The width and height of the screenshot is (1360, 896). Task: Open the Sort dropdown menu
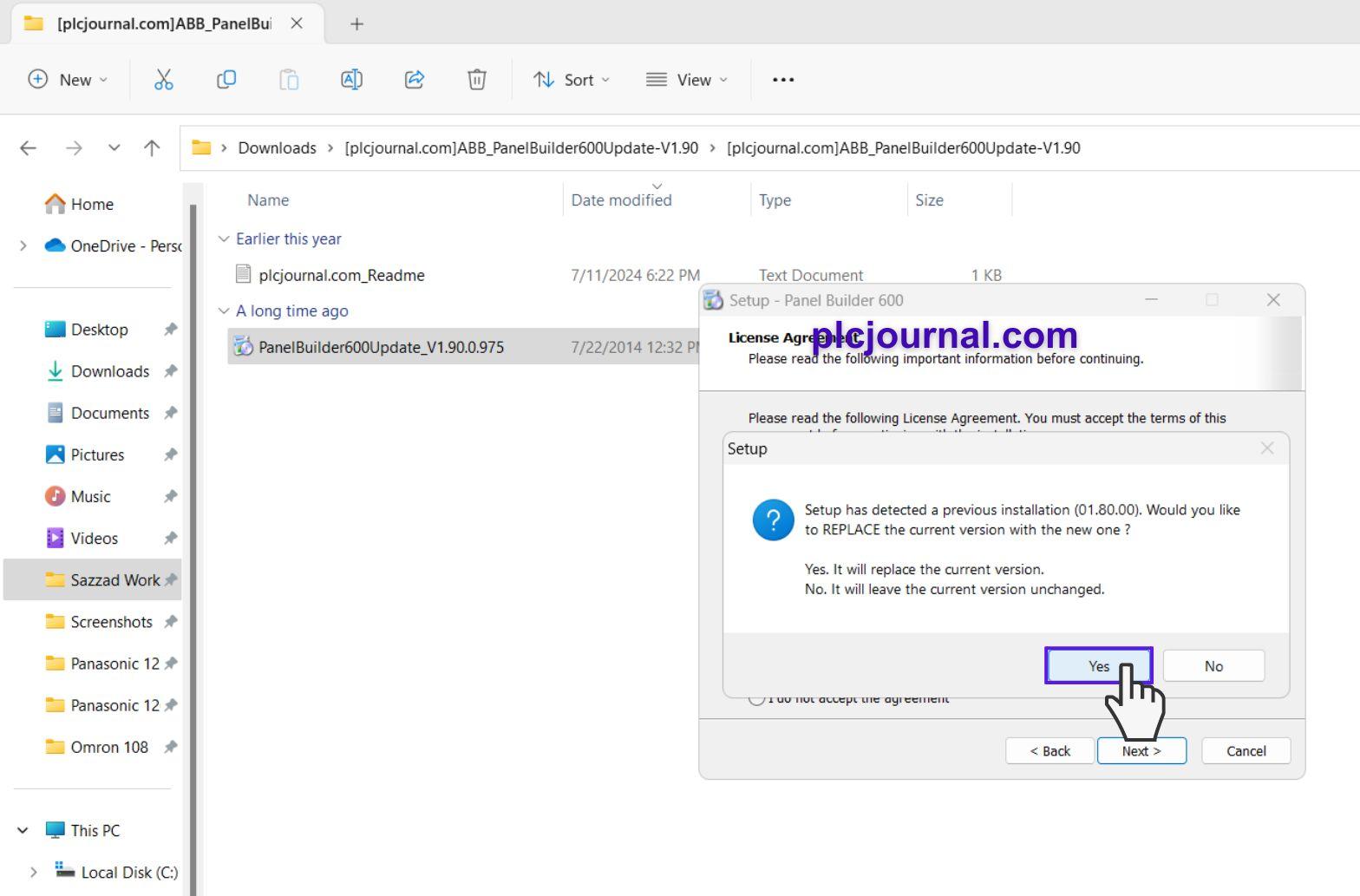point(571,80)
